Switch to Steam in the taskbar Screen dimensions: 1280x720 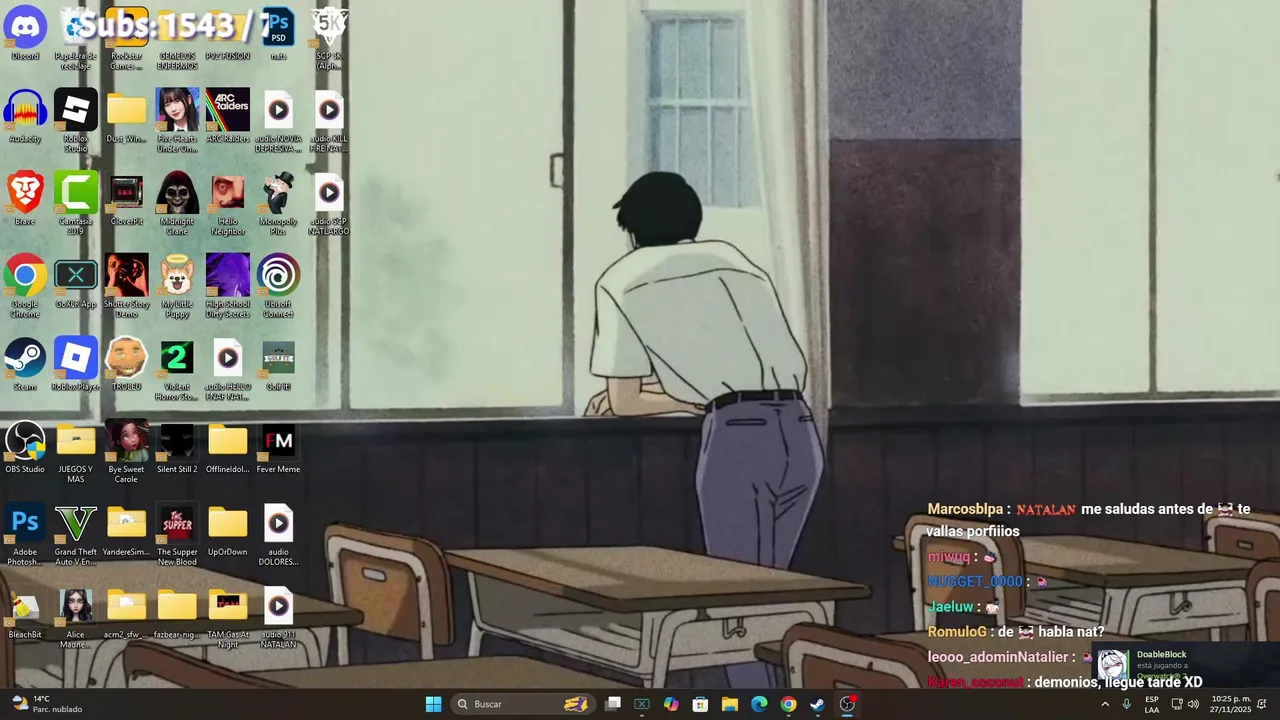point(817,704)
